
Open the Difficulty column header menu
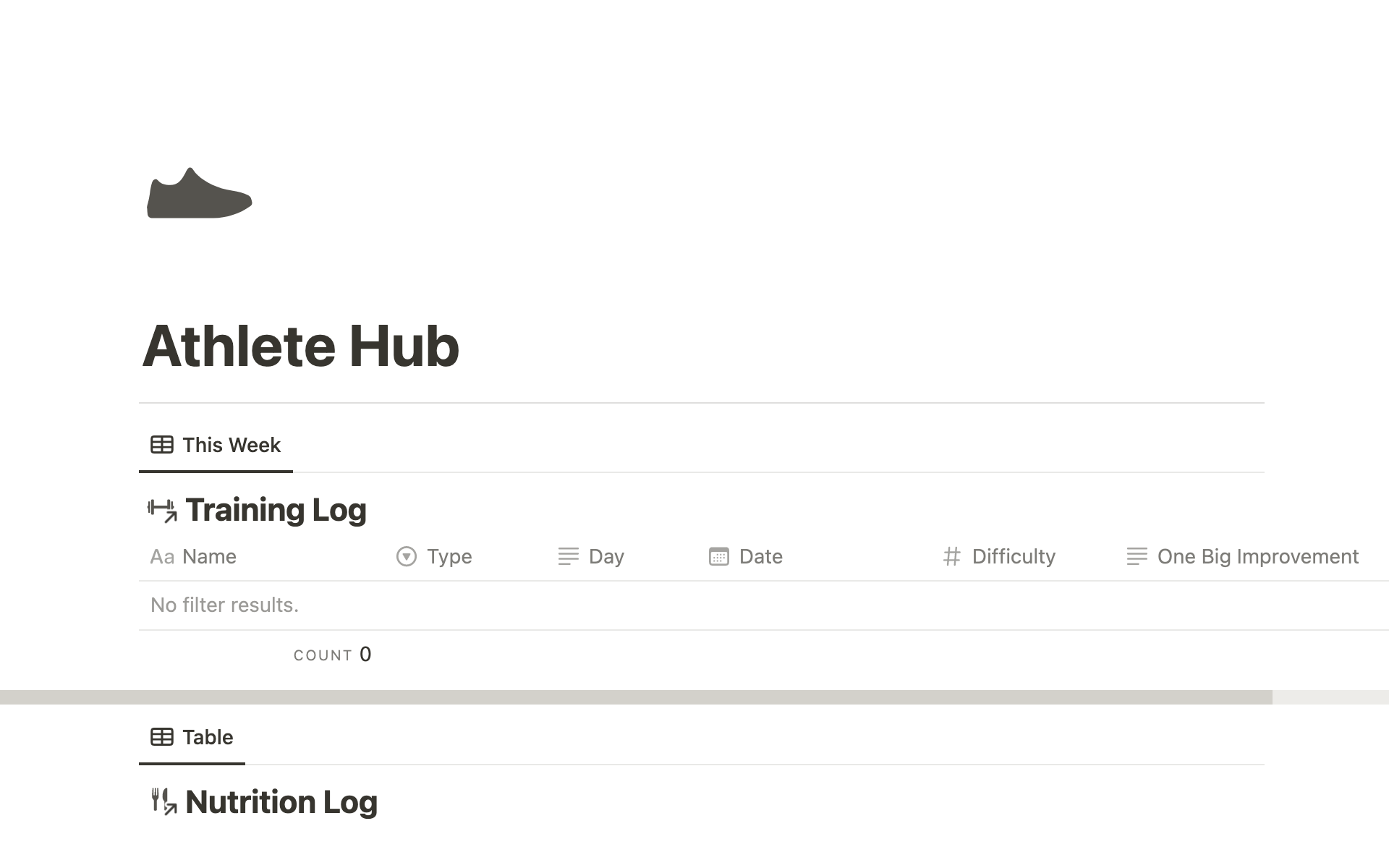tap(1013, 556)
